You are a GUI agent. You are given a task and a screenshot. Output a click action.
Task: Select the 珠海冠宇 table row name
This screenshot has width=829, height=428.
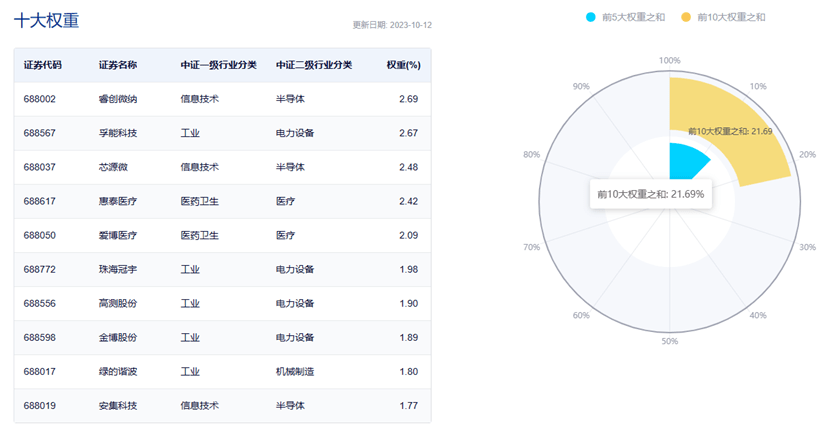pos(118,269)
